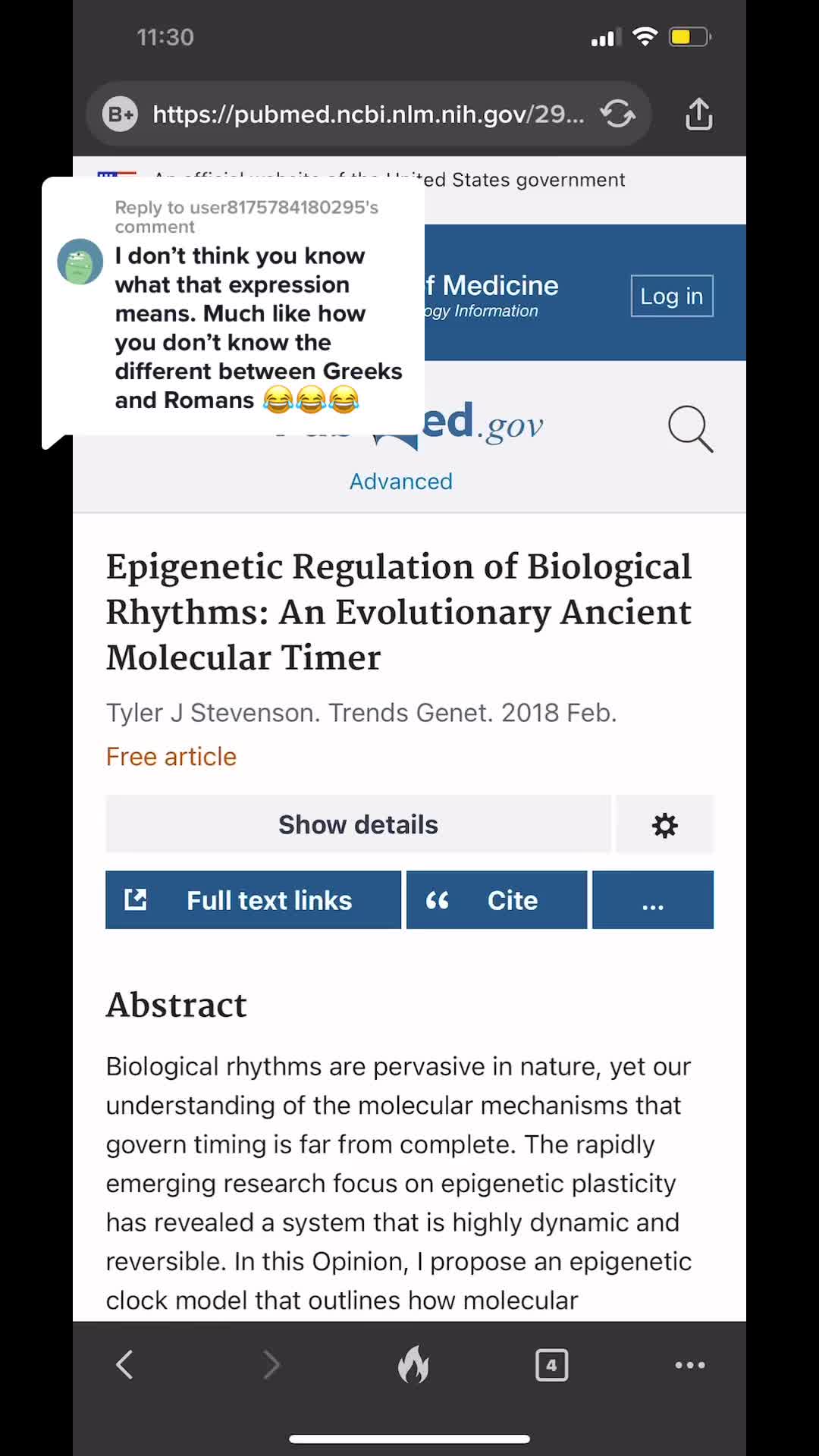Tap the B+ browser badge icon
This screenshot has width=819, height=1456.
click(x=121, y=115)
